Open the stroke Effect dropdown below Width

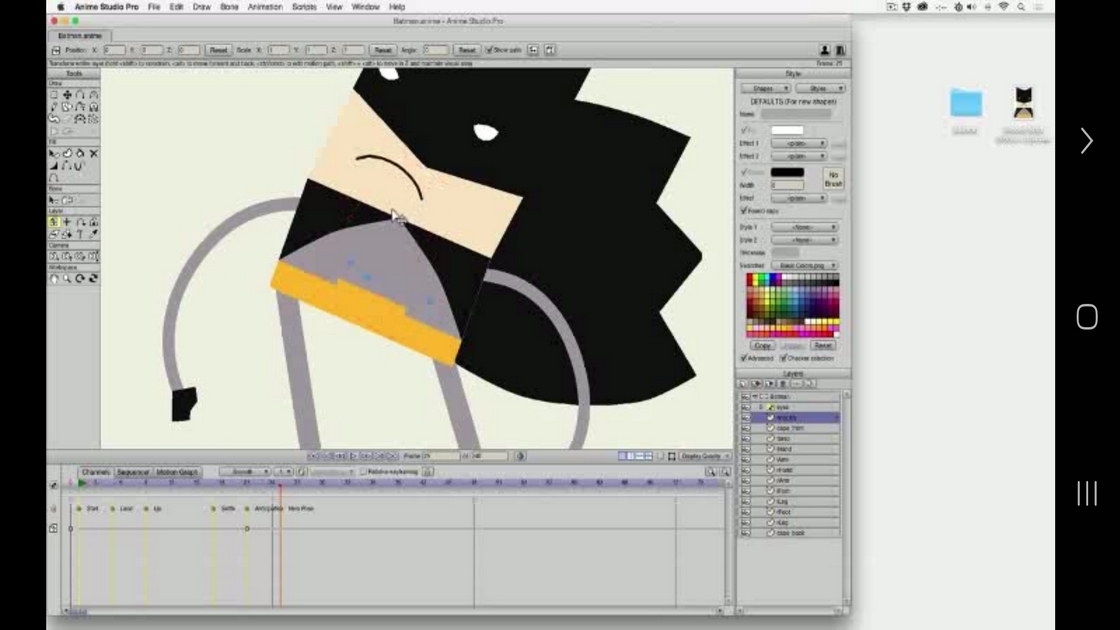pos(799,198)
